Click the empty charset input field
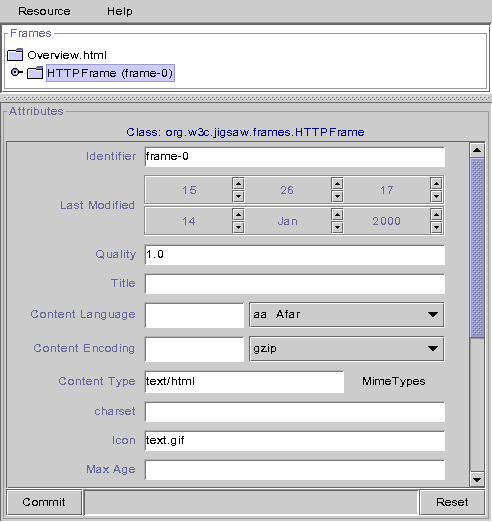 pos(295,412)
